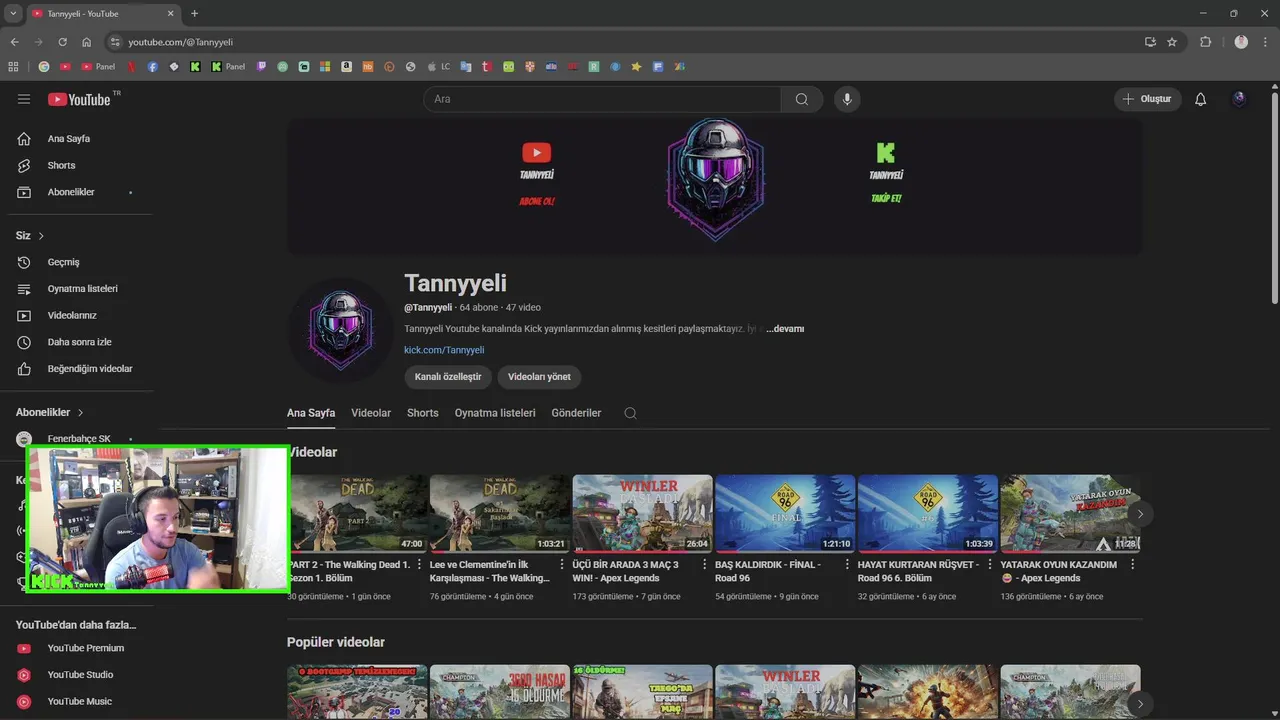Click the channel profile avatar image

[341, 331]
